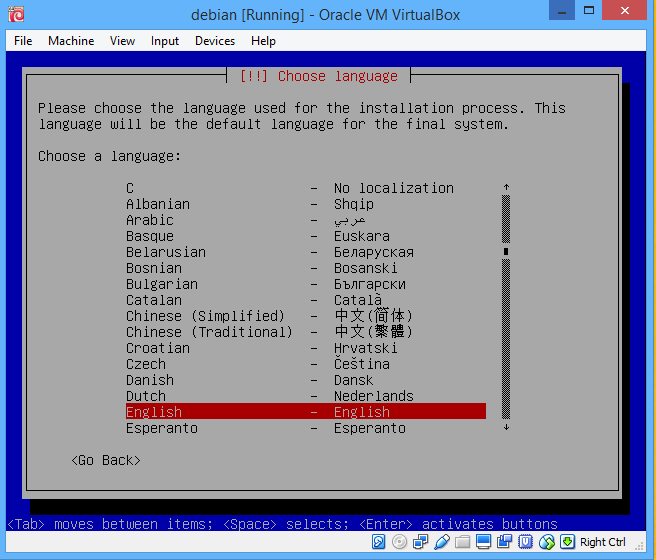656x560 pixels.
Task: Select Bosnian in the language list
Action: (306, 268)
